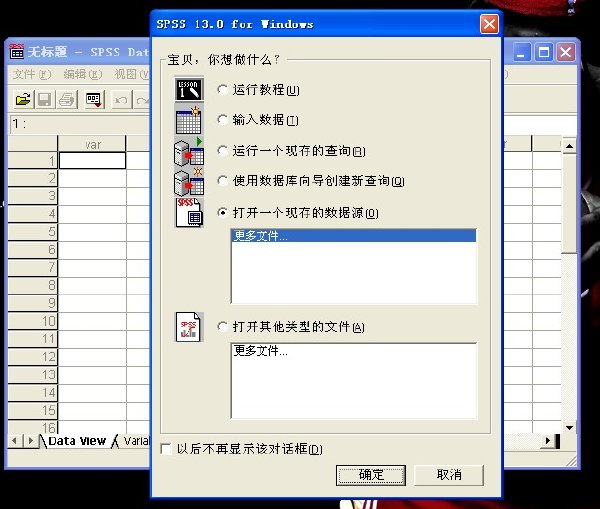Click vertical scrollbar up arrow in Data Editor

coord(569,146)
